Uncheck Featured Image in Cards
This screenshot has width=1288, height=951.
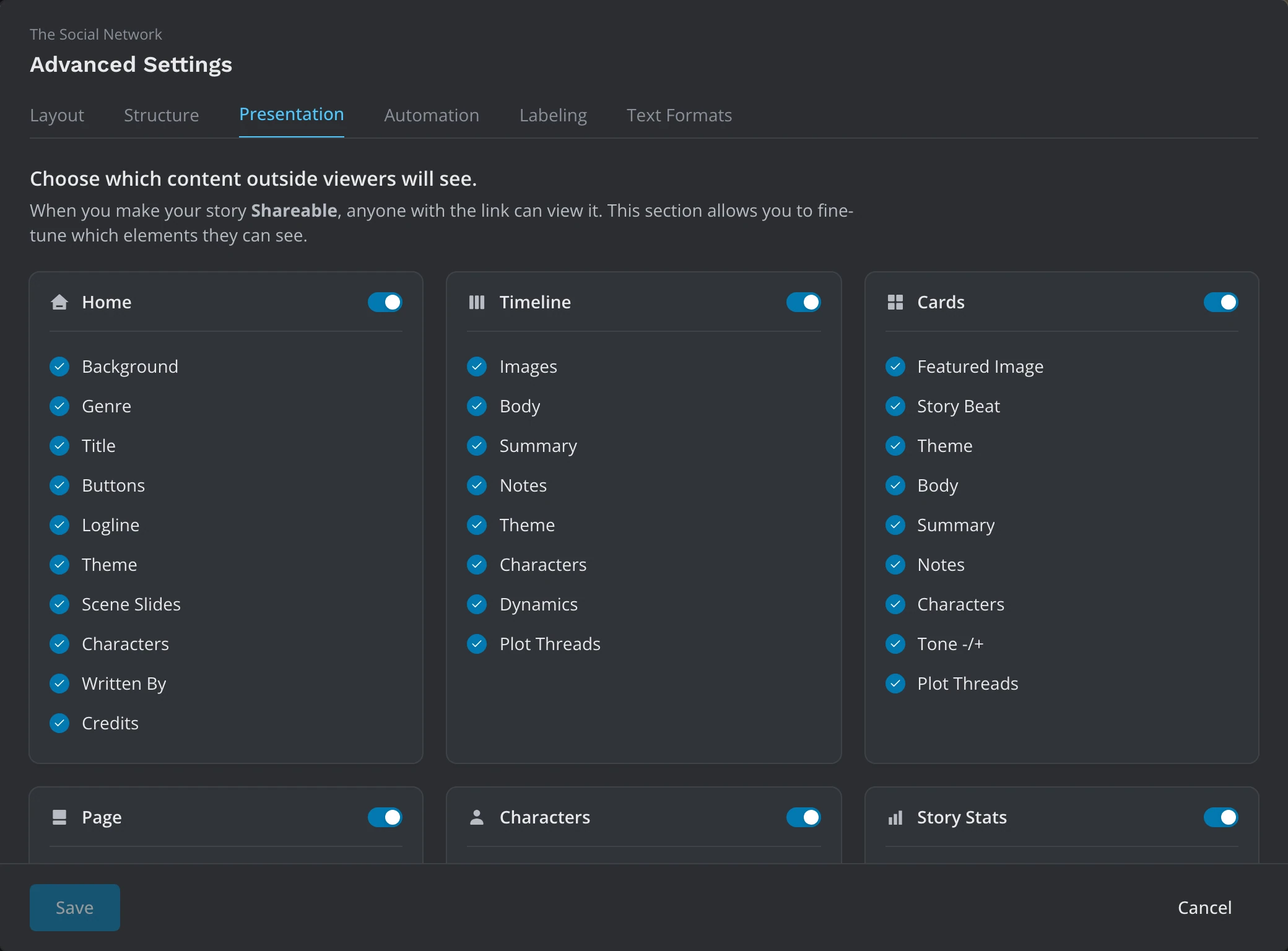click(895, 367)
